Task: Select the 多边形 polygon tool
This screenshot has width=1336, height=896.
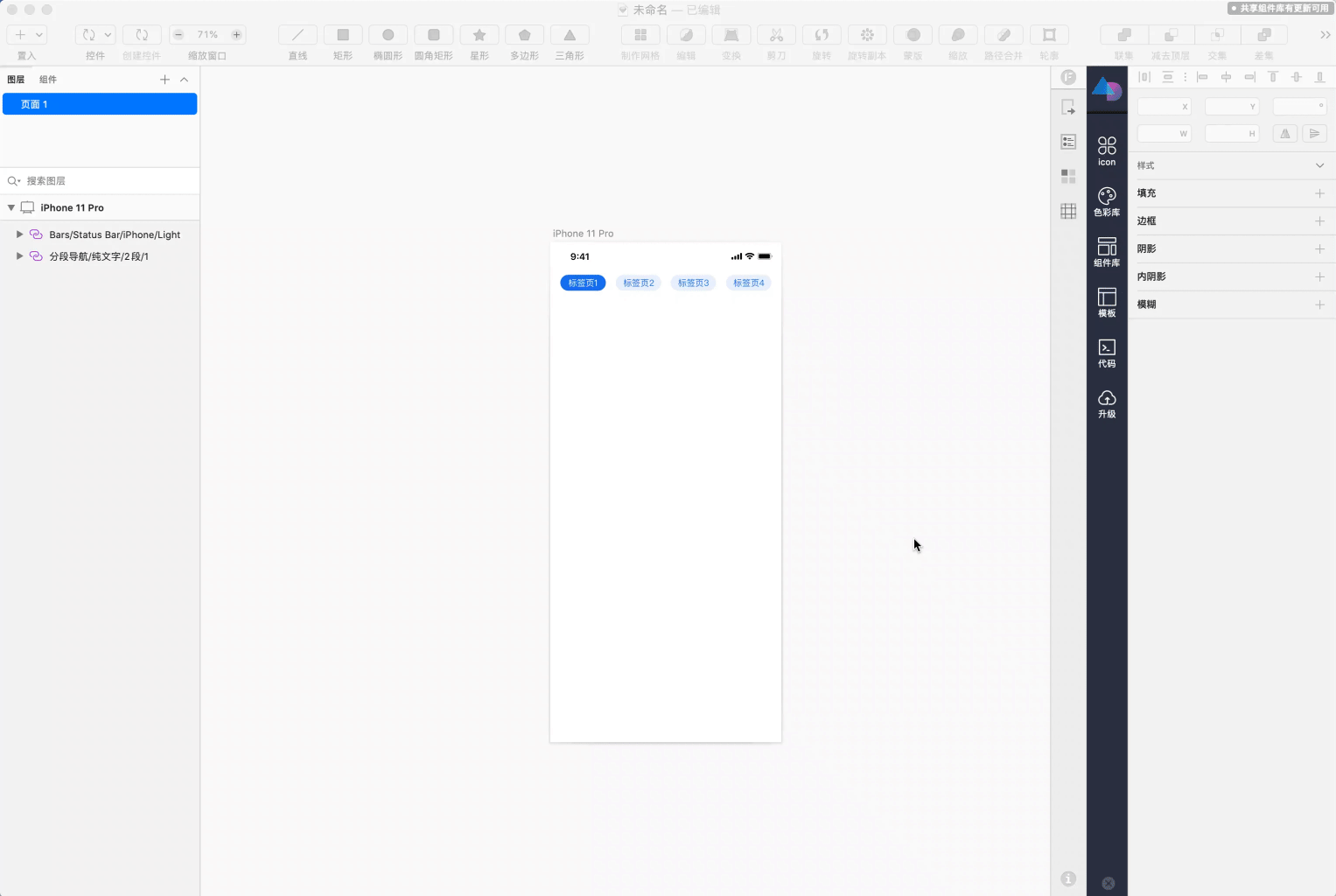Action: [x=525, y=35]
